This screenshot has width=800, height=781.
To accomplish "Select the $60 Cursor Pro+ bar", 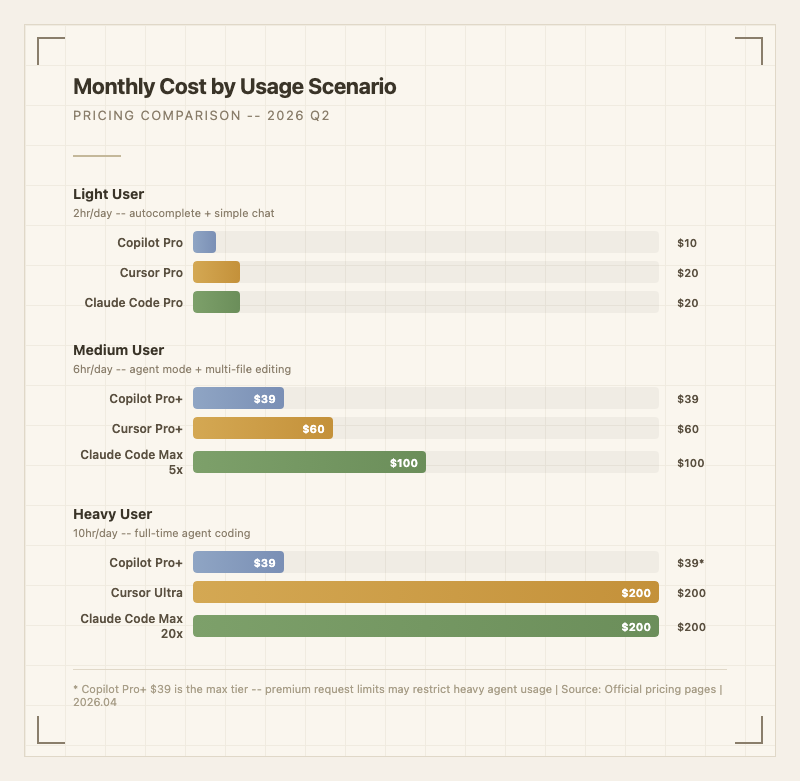I will point(262,428).
